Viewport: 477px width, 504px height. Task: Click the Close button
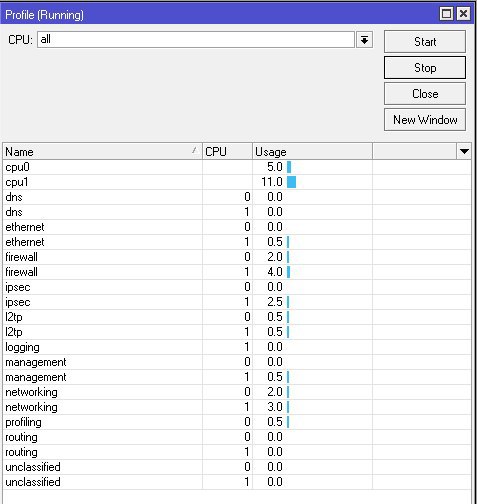point(425,94)
